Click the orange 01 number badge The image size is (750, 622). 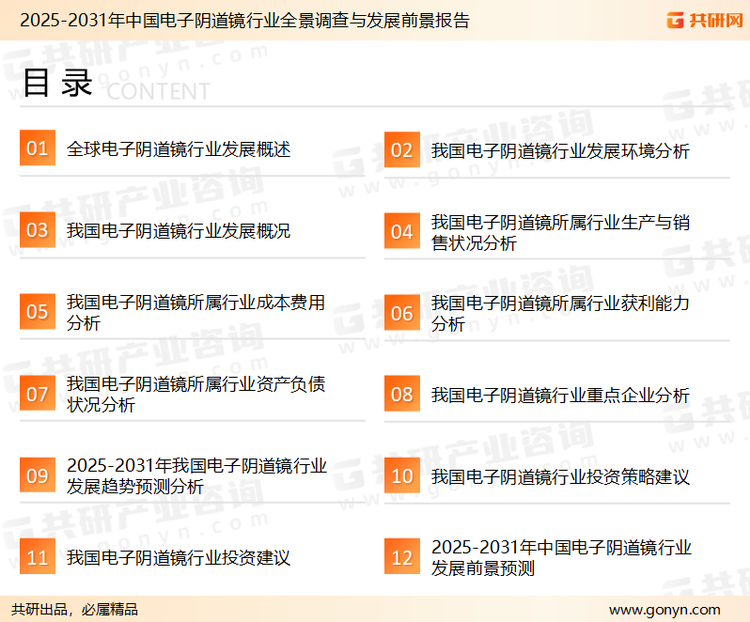[x=37, y=148]
